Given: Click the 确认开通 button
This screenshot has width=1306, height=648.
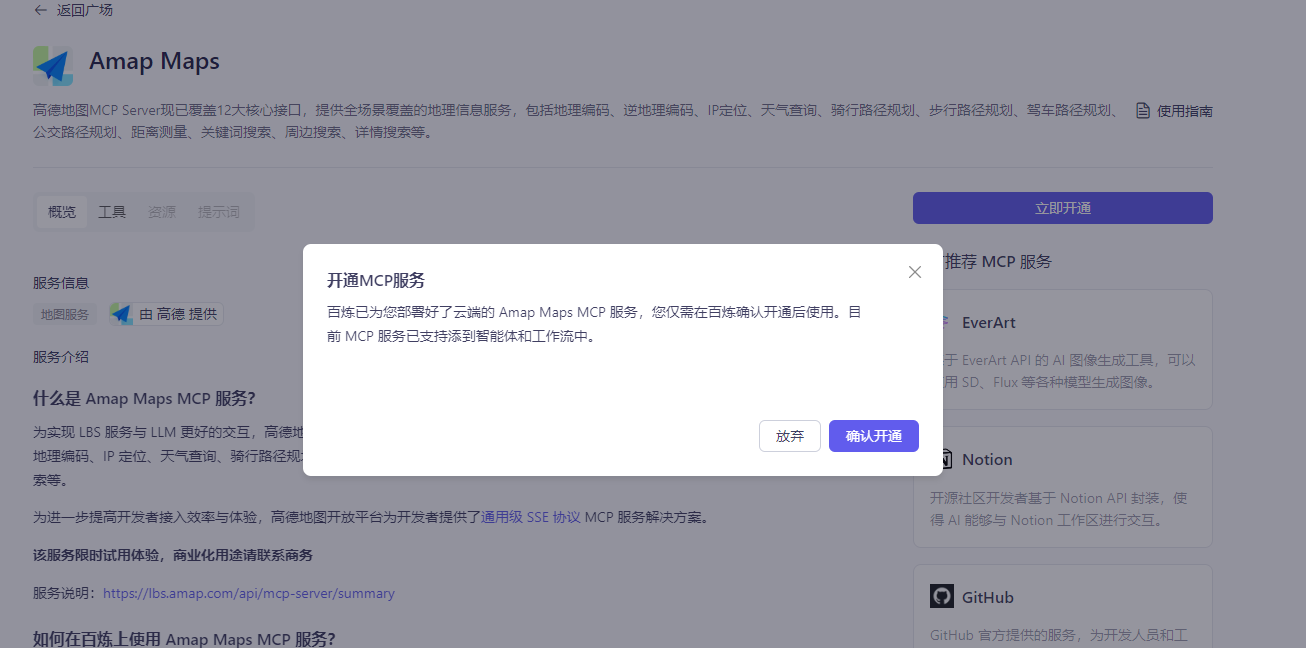Looking at the screenshot, I should click(x=873, y=436).
